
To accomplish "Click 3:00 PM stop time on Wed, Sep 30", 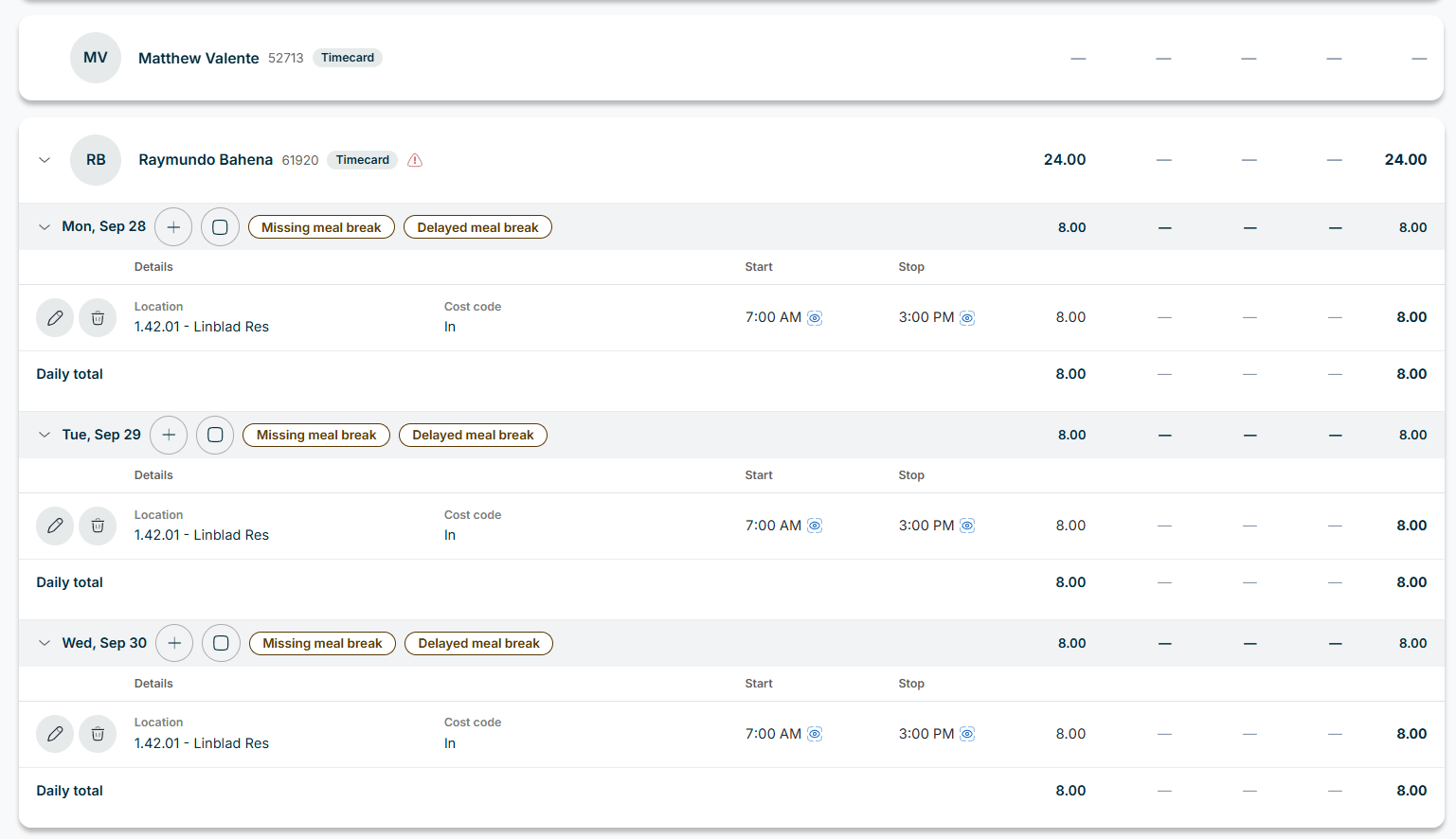I will (926, 734).
